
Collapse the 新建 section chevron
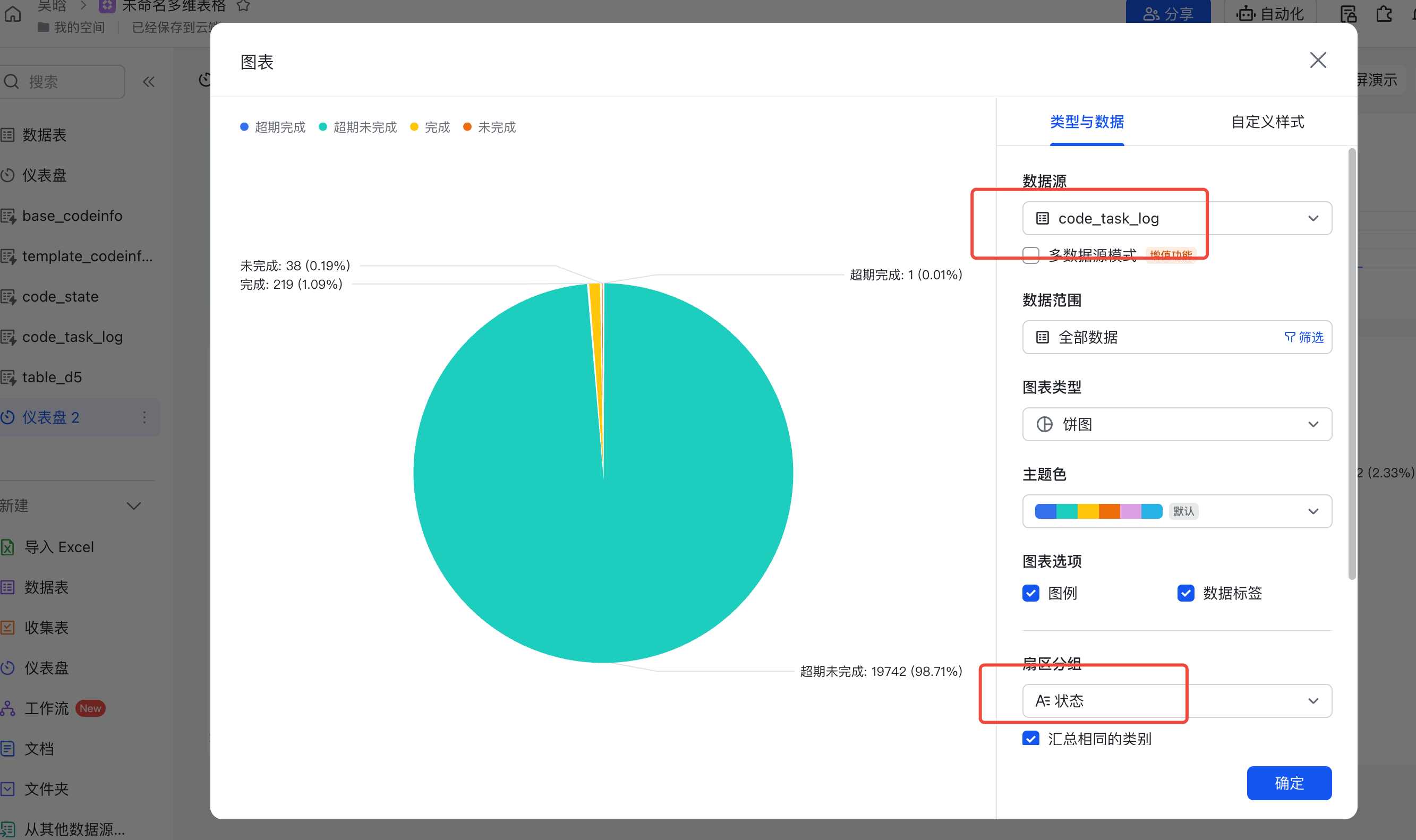(x=134, y=505)
